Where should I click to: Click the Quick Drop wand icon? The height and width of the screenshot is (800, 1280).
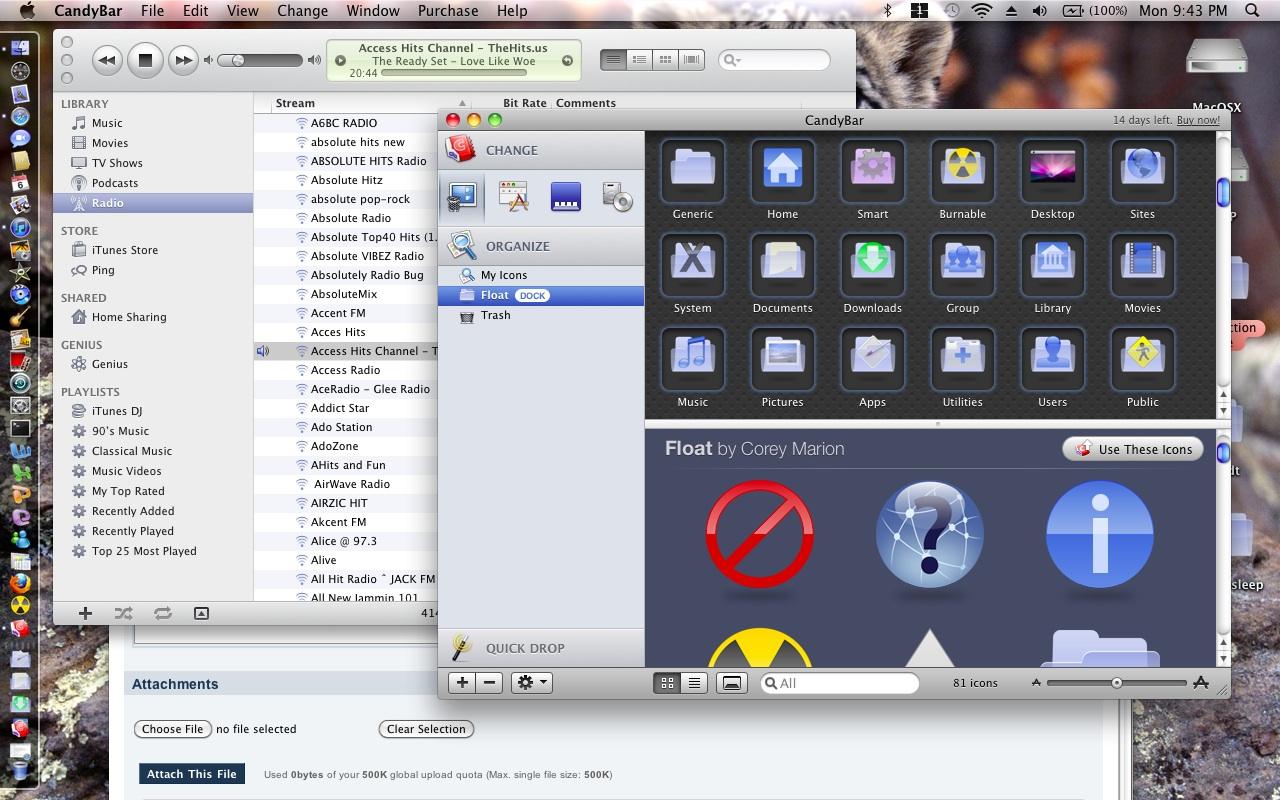pos(461,647)
